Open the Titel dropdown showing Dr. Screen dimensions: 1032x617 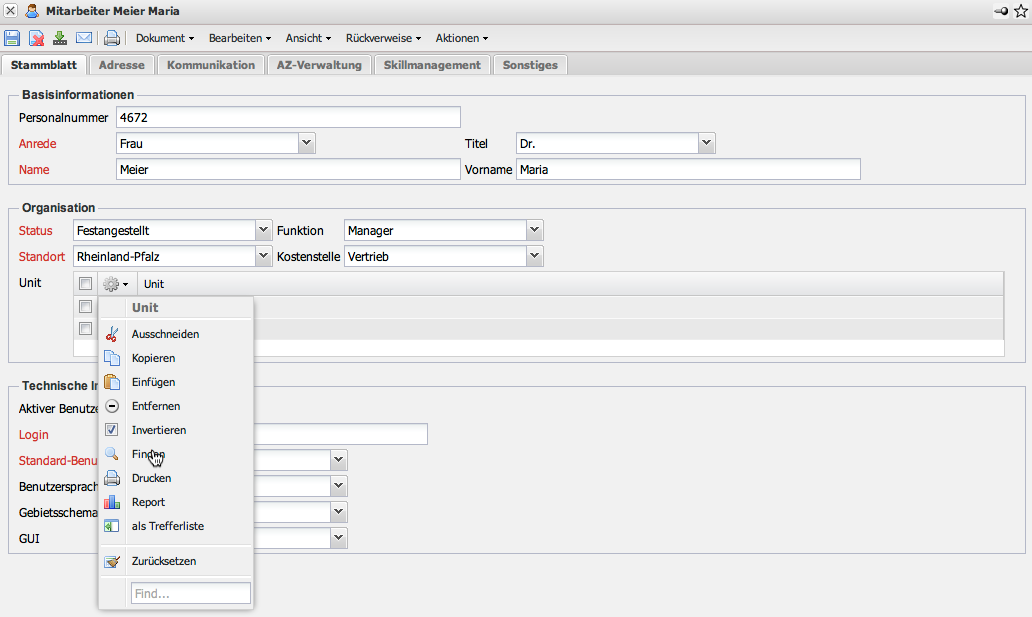click(x=707, y=143)
